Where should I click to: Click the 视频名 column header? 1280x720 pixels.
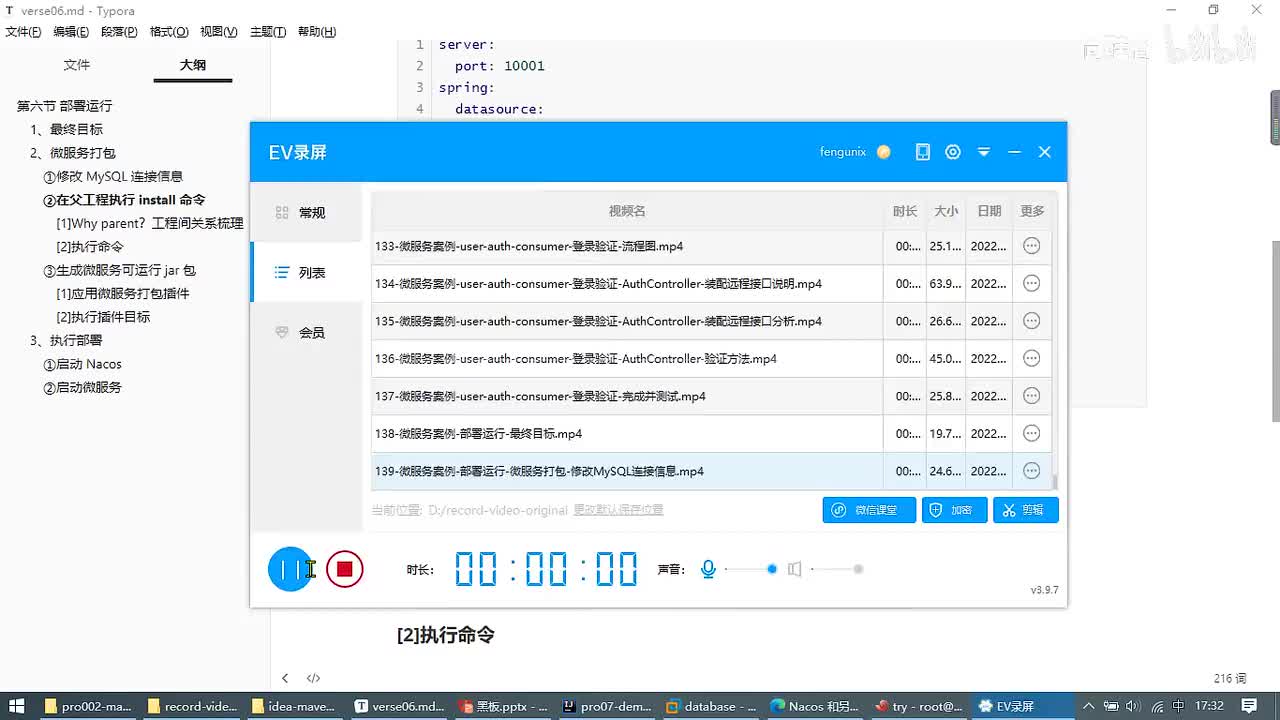pos(627,211)
